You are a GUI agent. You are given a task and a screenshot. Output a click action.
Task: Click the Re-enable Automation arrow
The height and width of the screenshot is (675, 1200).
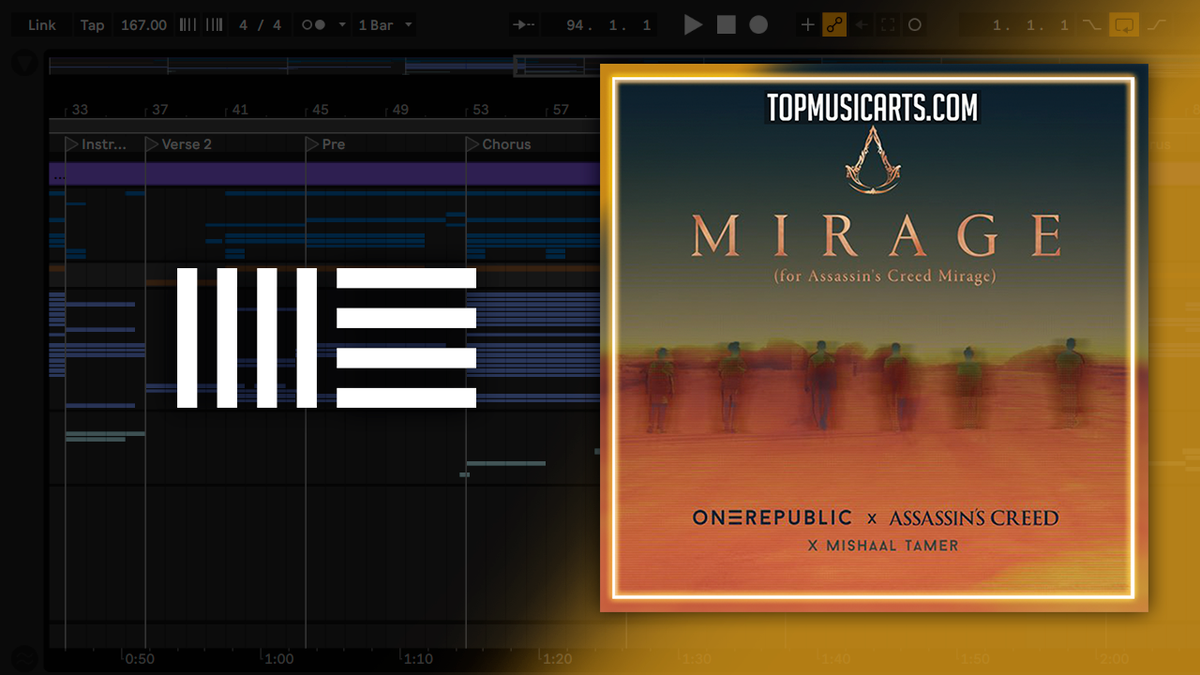coord(864,25)
